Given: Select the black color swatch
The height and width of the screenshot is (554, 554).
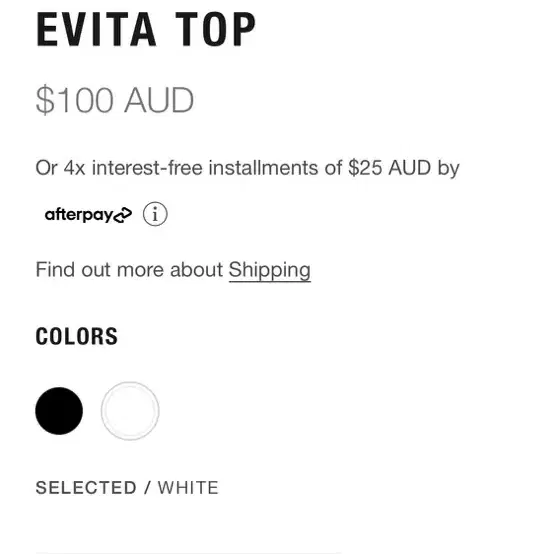Looking at the screenshot, I should tap(59, 411).
